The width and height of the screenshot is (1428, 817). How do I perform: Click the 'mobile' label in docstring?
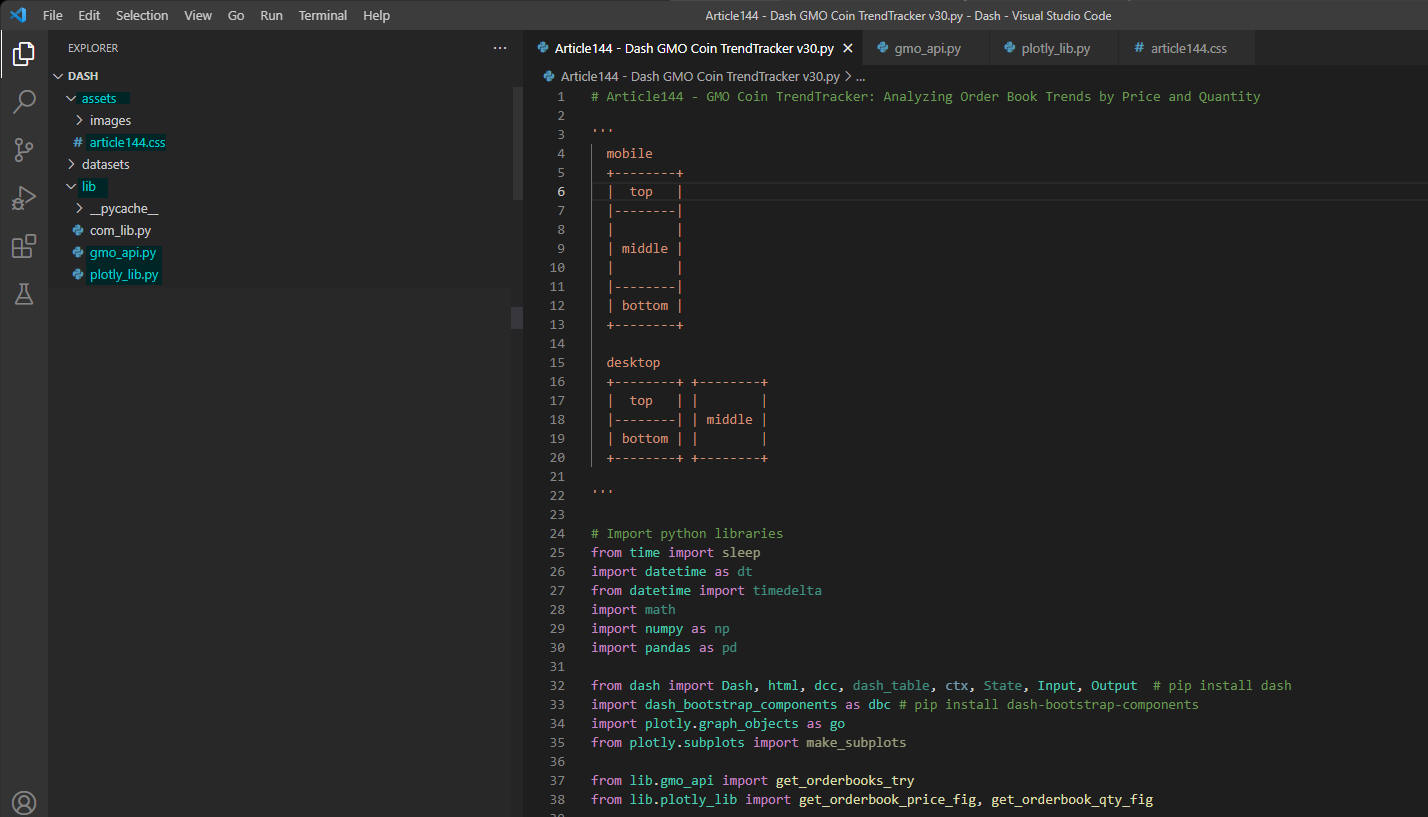pos(629,153)
